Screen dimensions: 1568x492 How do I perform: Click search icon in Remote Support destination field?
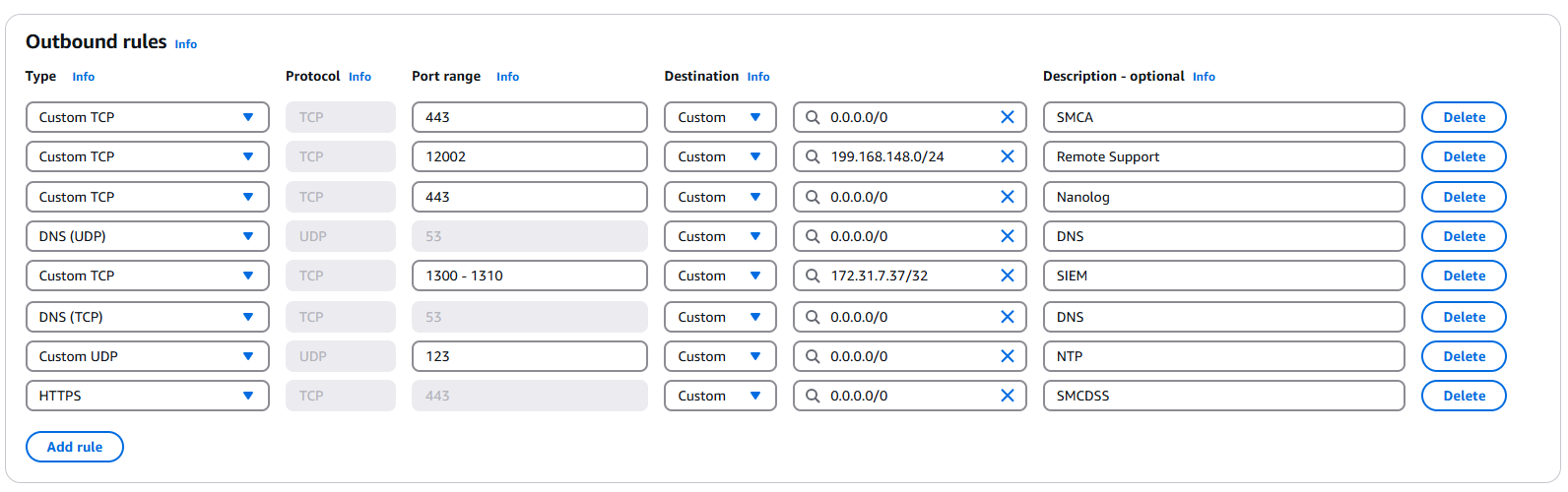[813, 156]
